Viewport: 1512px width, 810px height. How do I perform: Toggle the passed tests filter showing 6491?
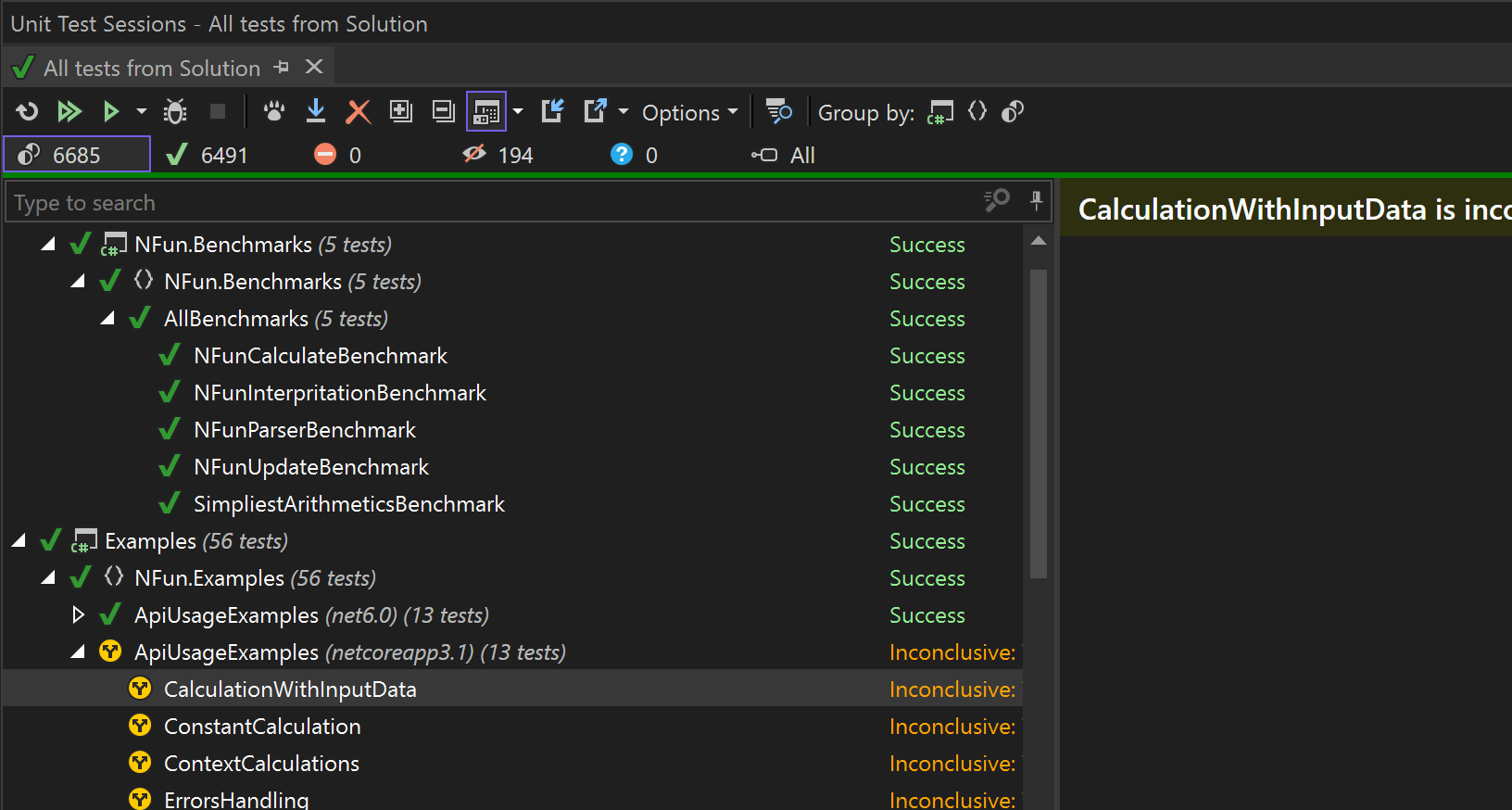tap(208, 155)
